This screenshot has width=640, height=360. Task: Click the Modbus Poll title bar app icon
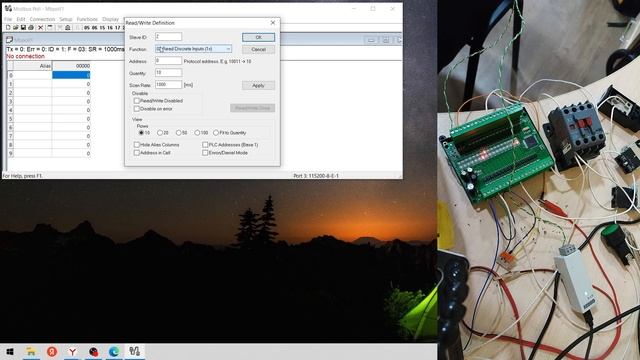tap(8, 9)
